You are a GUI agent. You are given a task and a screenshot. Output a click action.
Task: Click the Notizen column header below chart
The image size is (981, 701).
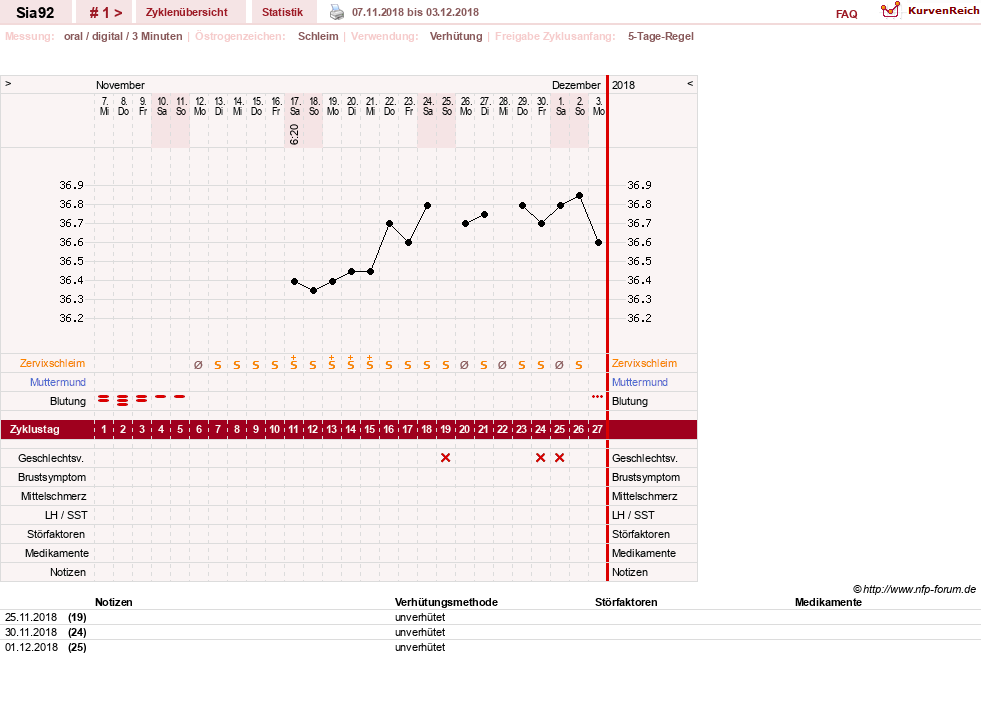113,602
